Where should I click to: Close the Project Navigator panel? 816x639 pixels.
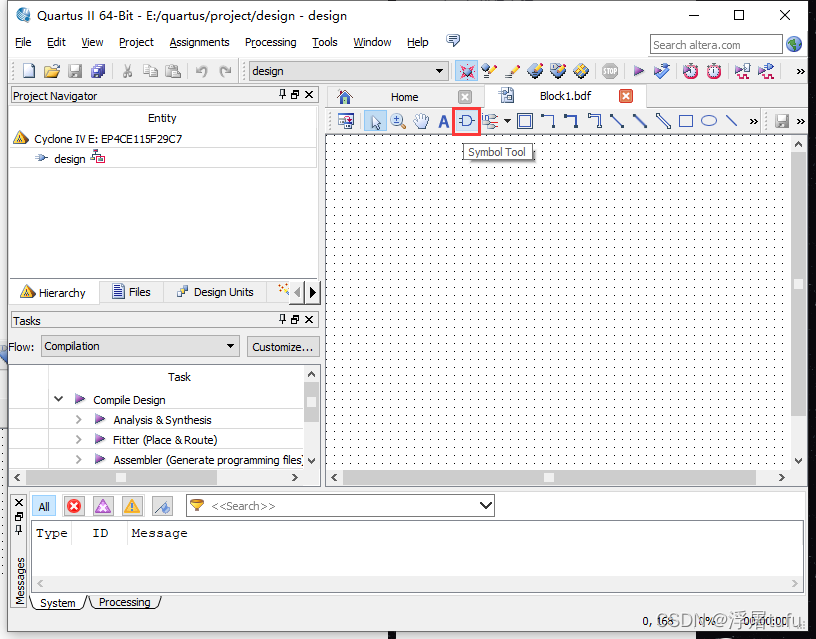(x=309, y=94)
